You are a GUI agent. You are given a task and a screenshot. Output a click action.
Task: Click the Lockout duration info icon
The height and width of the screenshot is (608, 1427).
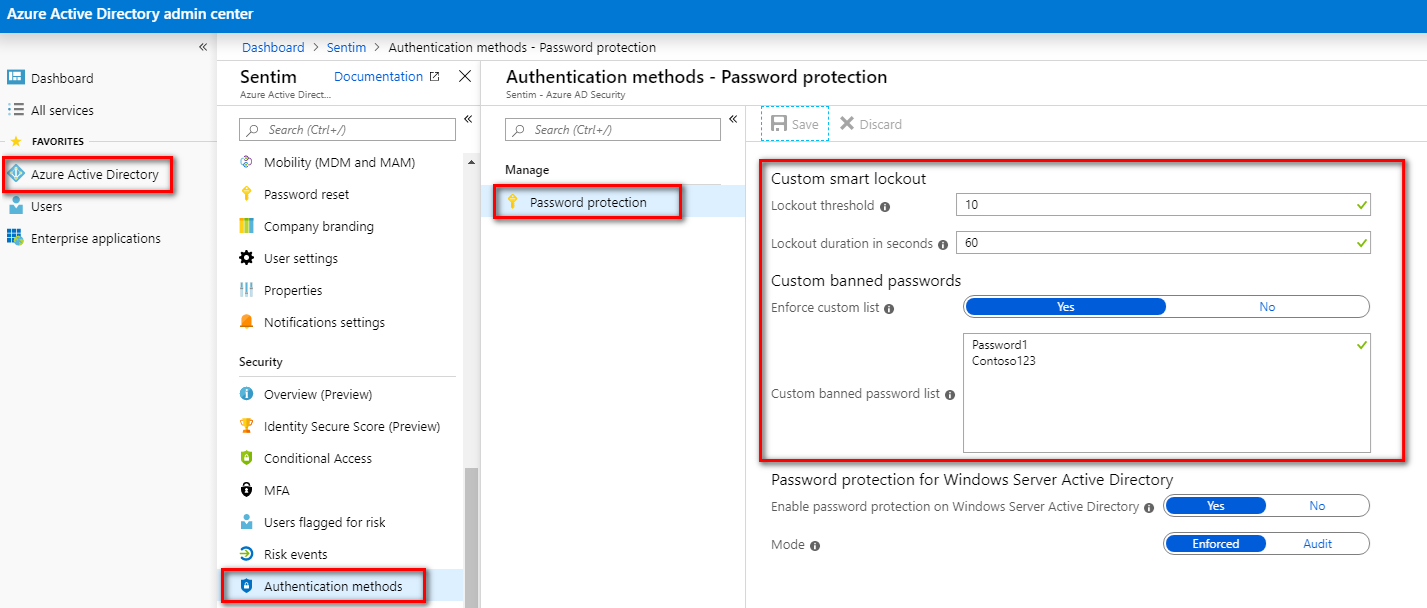click(x=943, y=244)
